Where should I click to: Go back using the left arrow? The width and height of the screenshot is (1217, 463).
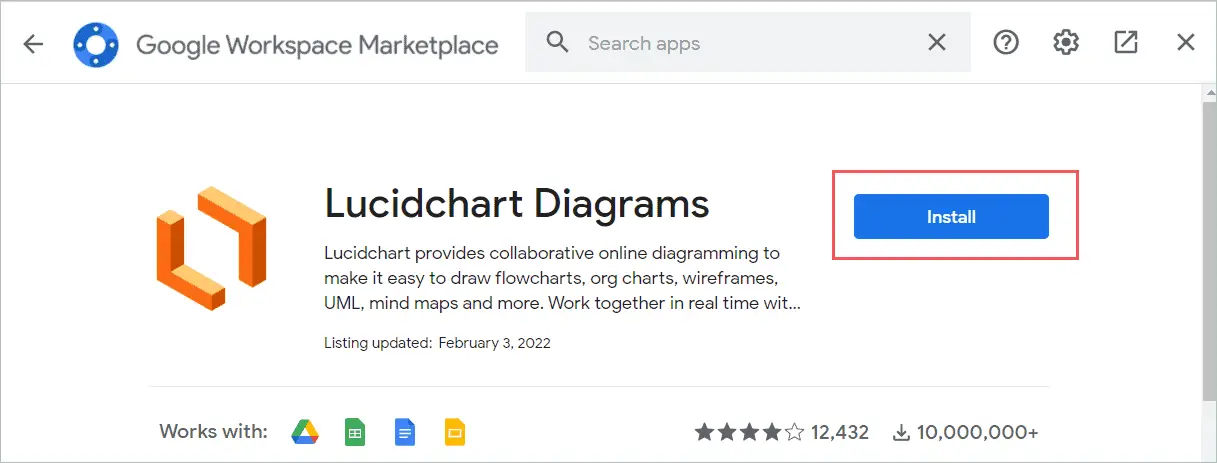34,43
